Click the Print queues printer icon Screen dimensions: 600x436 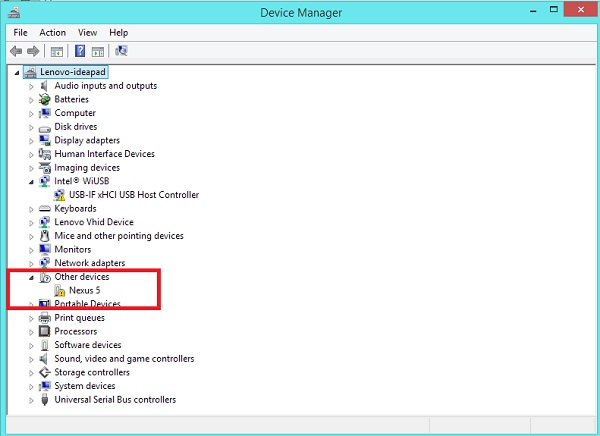tap(44, 318)
